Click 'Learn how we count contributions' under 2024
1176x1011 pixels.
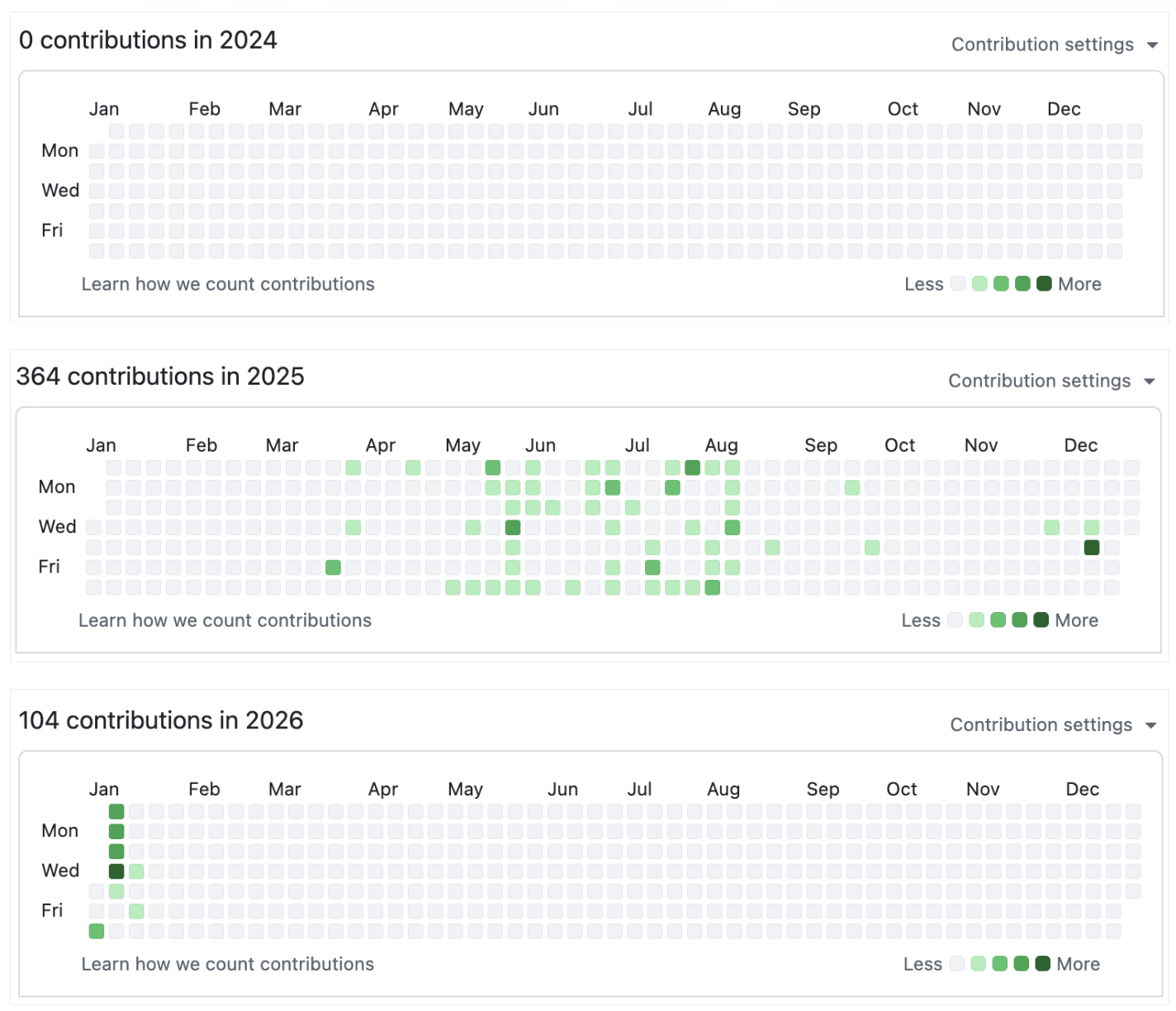(228, 284)
